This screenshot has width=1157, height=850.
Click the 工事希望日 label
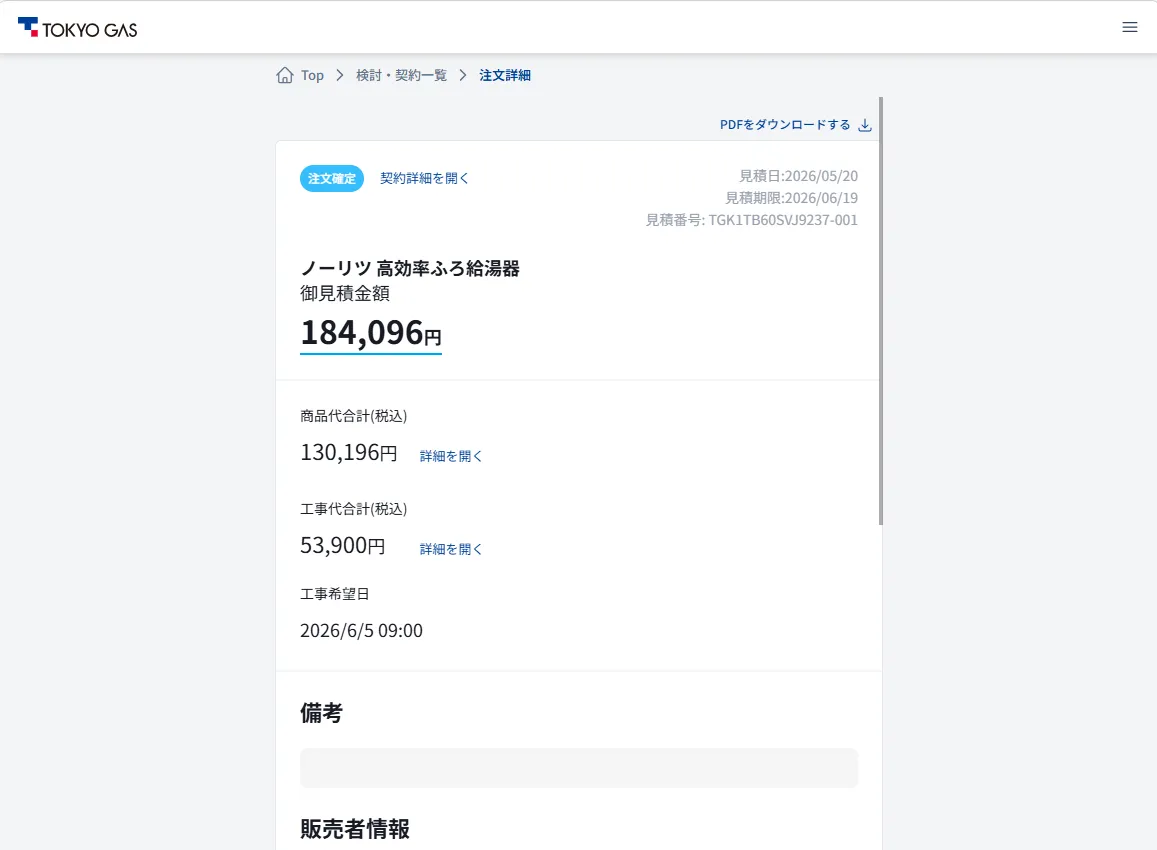tap(334, 594)
